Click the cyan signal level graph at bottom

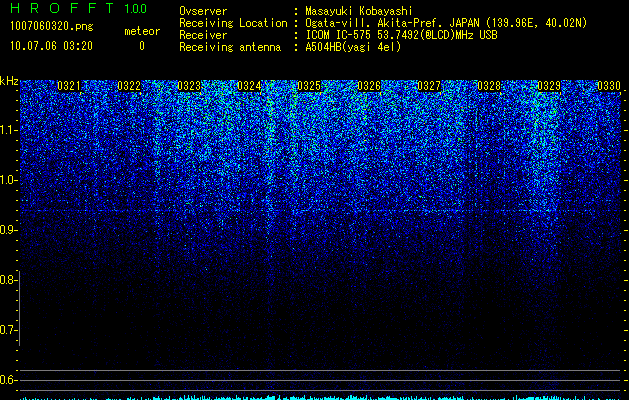click(x=321, y=398)
